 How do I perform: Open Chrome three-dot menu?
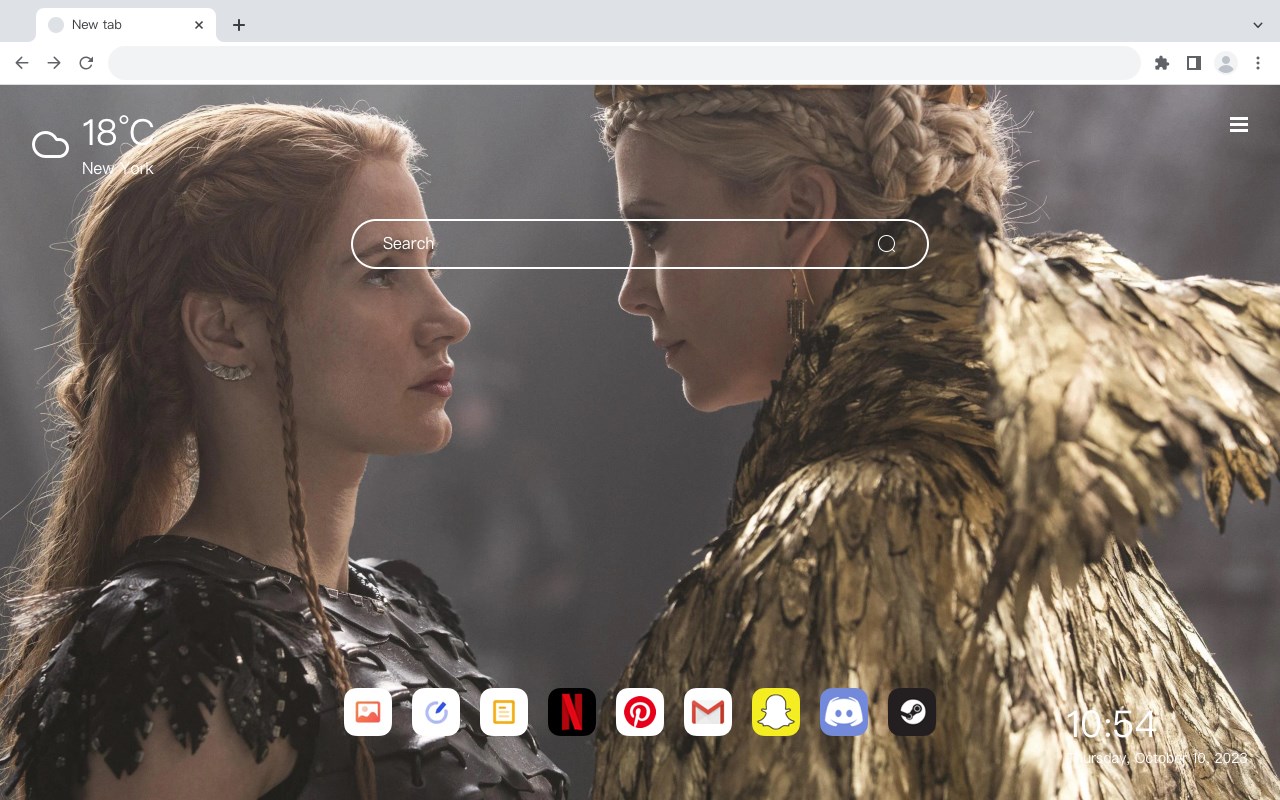point(1258,63)
